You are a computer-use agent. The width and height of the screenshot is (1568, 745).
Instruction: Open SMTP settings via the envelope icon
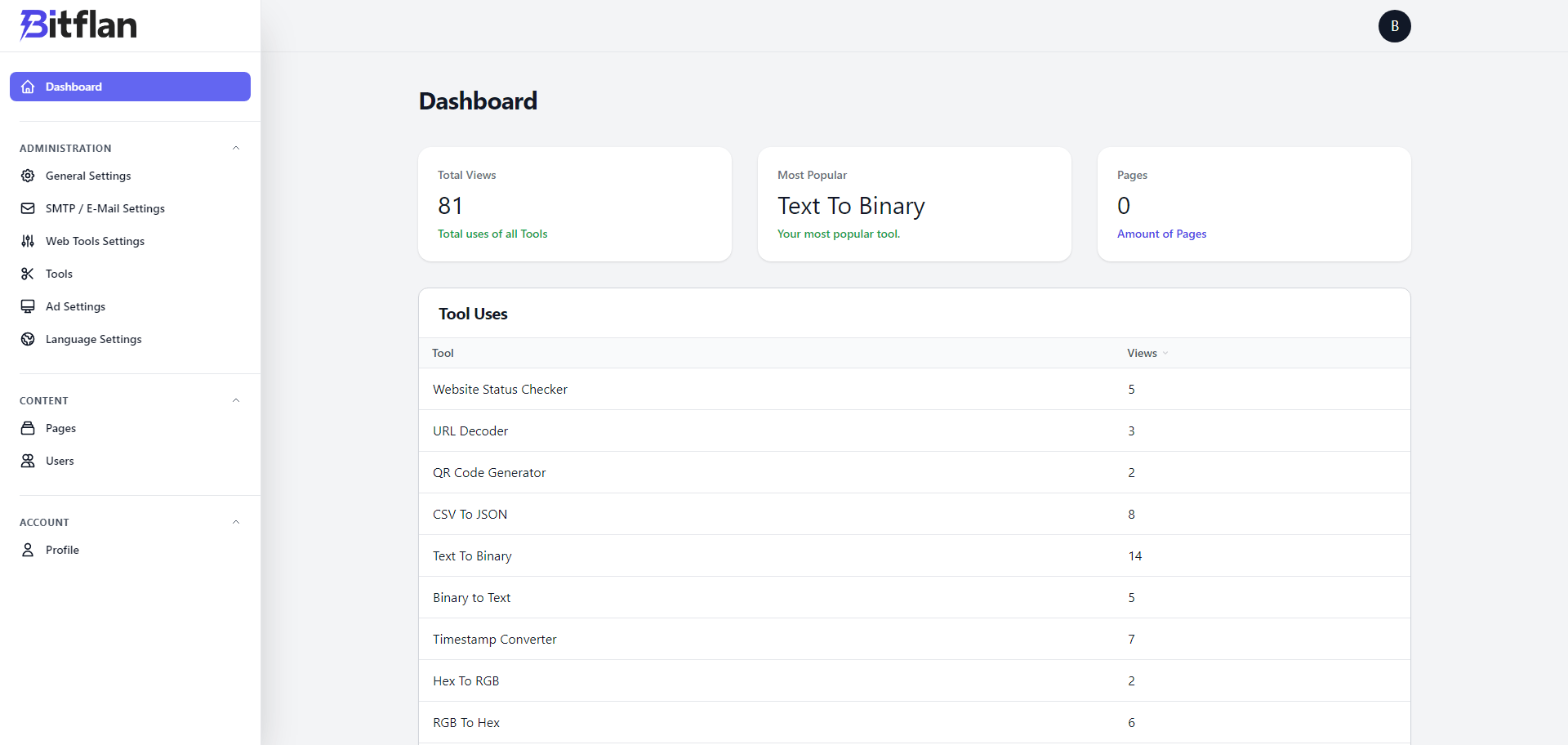pyautogui.click(x=28, y=208)
